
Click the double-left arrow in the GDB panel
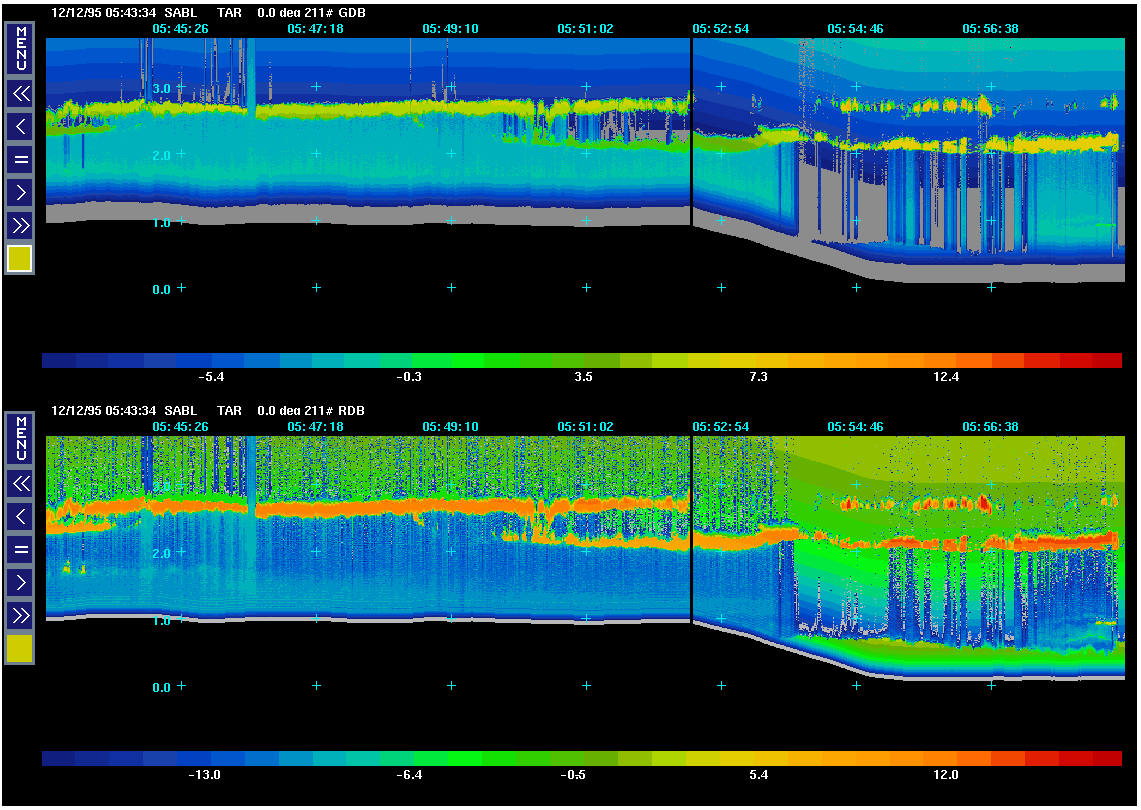pyautogui.click(x=20, y=94)
